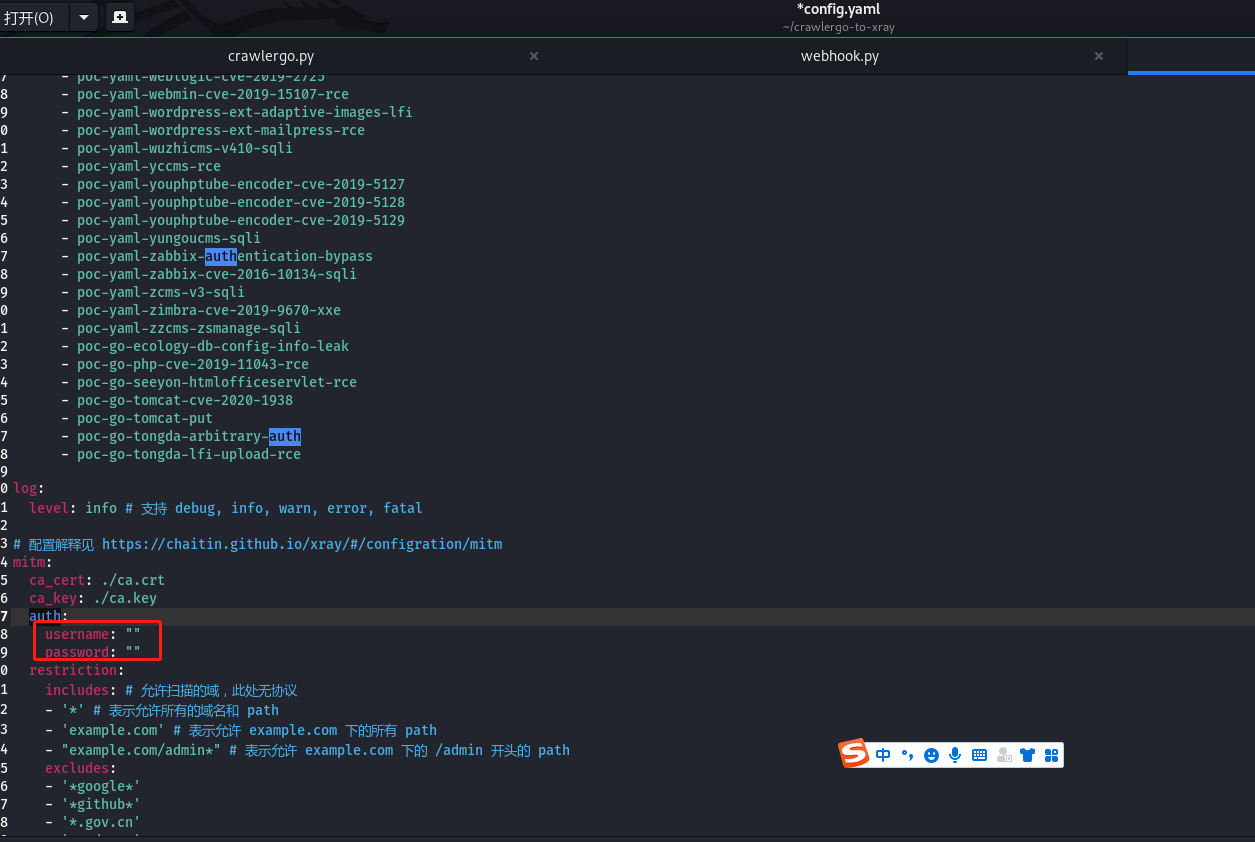The width and height of the screenshot is (1255, 842).
Task: Toggle punctuation mode on Sogou bar
Action: click(907, 755)
